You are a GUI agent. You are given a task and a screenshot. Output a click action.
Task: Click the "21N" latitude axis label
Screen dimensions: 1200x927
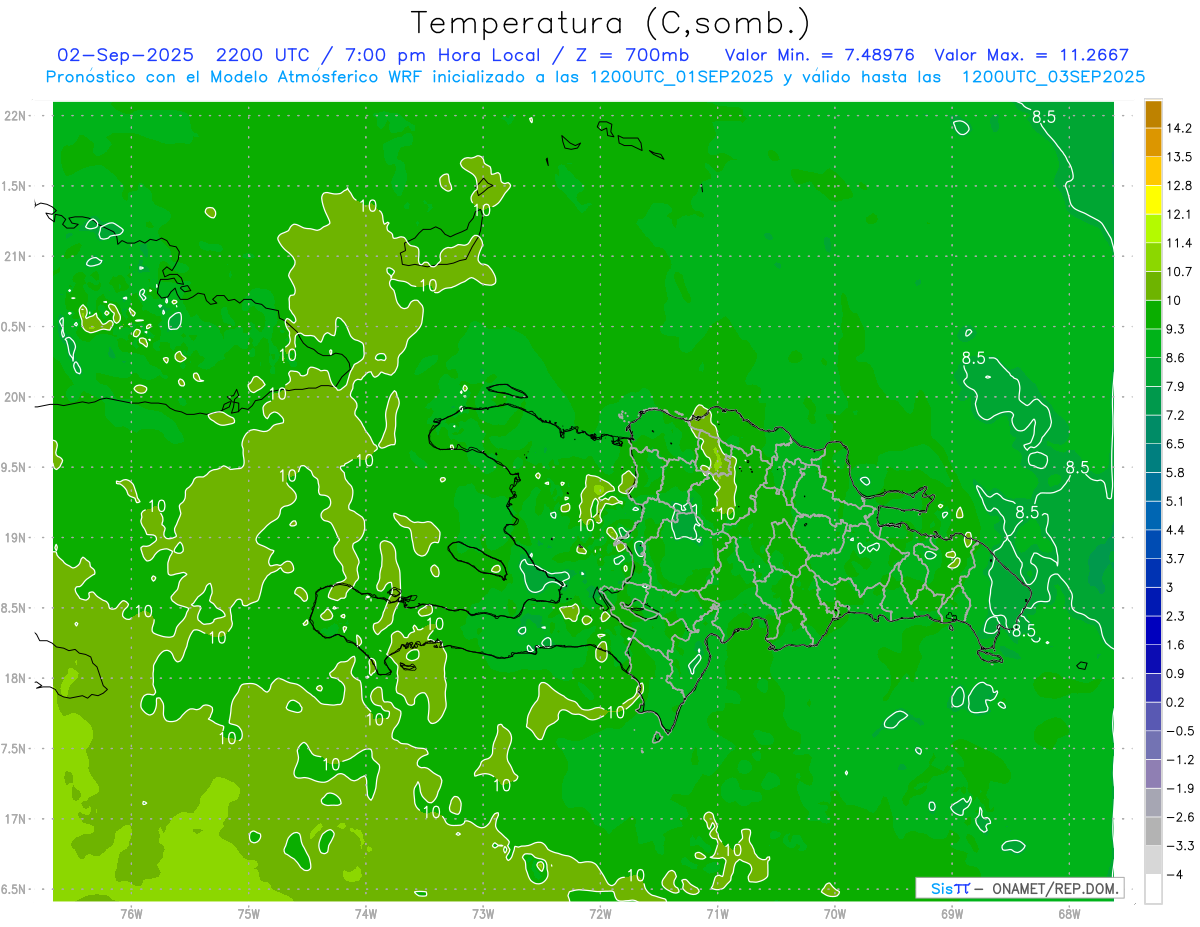click(x=16, y=256)
